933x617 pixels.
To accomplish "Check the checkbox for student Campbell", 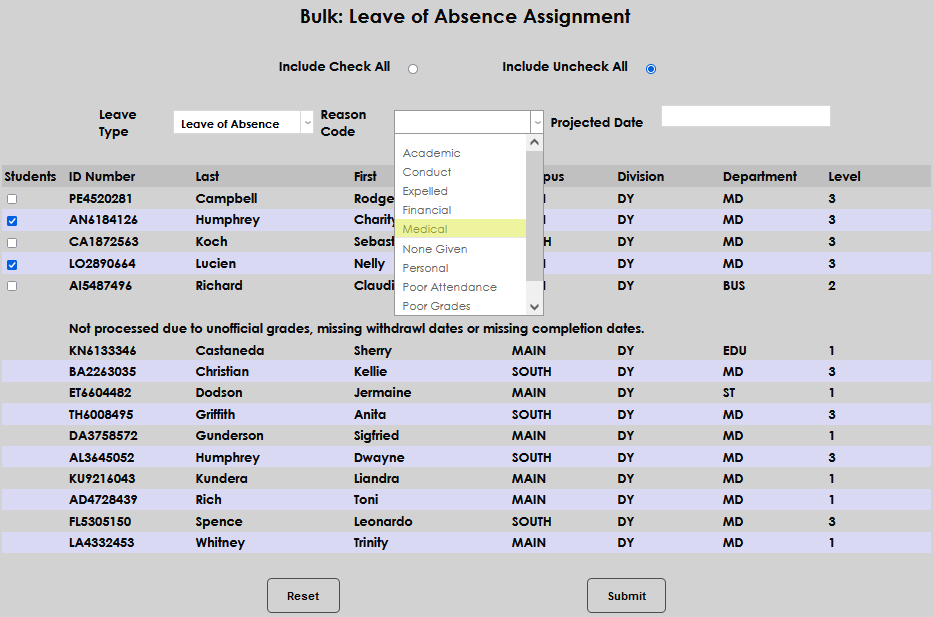I will [12, 198].
